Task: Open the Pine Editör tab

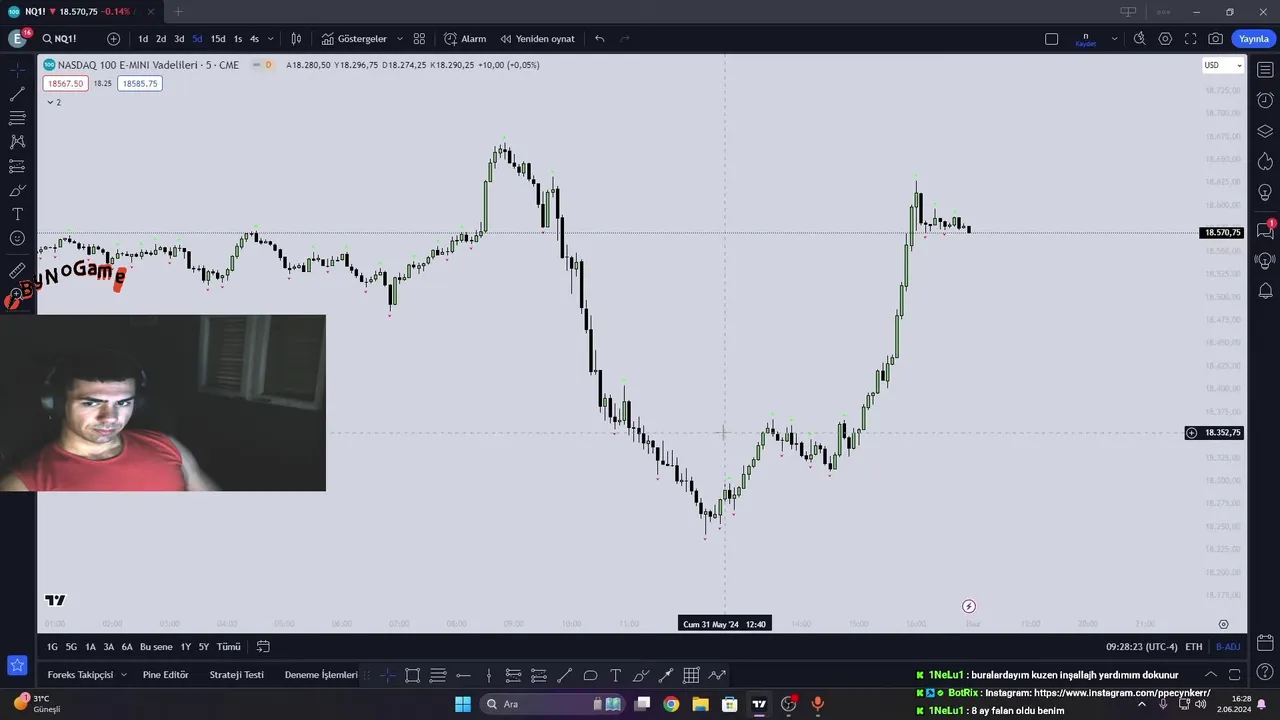Action: click(165, 675)
